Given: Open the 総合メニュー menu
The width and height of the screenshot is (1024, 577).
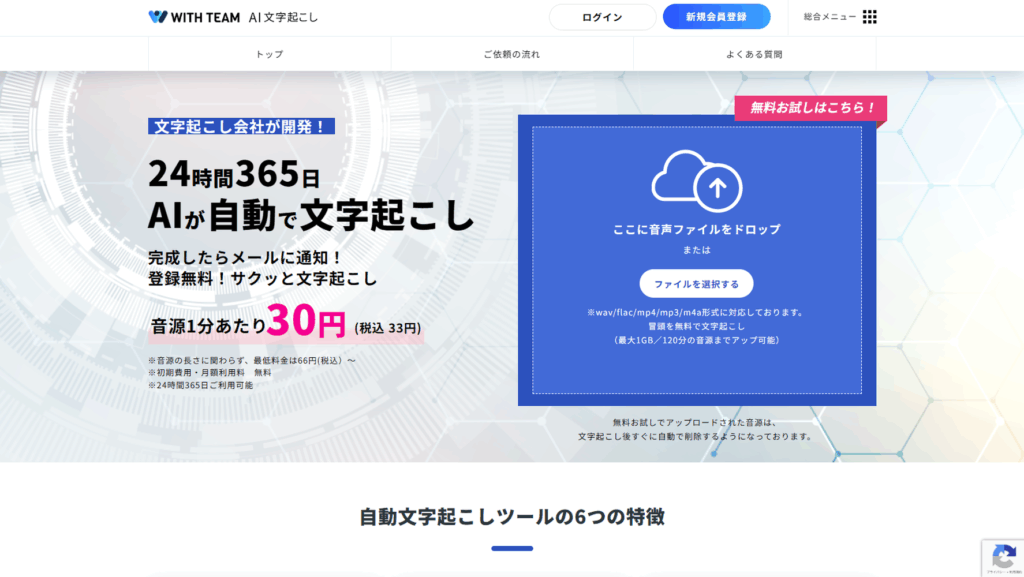Looking at the screenshot, I should (x=840, y=17).
